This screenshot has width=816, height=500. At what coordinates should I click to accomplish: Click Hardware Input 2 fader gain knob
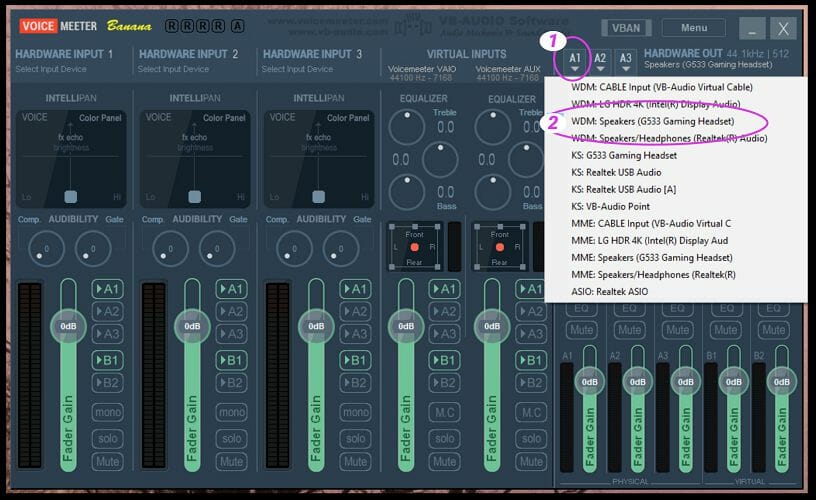click(192, 326)
